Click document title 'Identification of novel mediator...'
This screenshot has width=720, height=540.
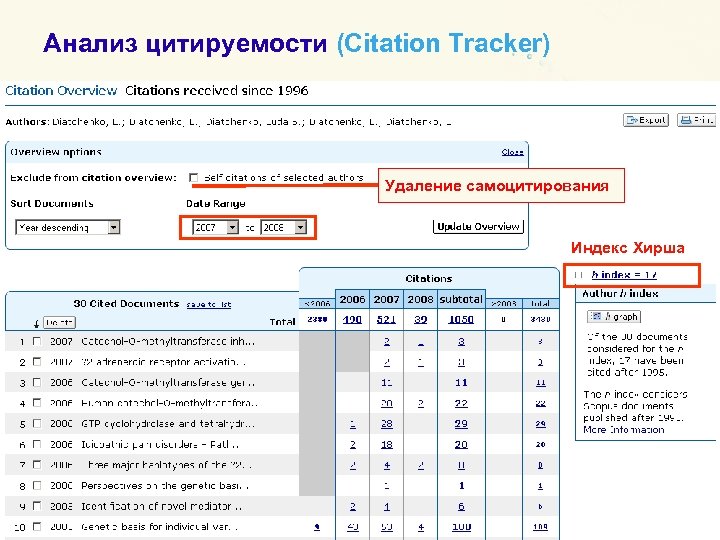(x=161, y=506)
